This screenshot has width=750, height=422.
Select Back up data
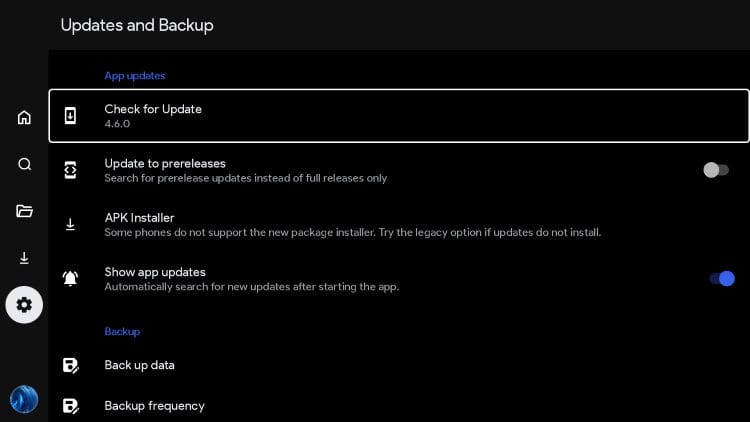click(140, 365)
